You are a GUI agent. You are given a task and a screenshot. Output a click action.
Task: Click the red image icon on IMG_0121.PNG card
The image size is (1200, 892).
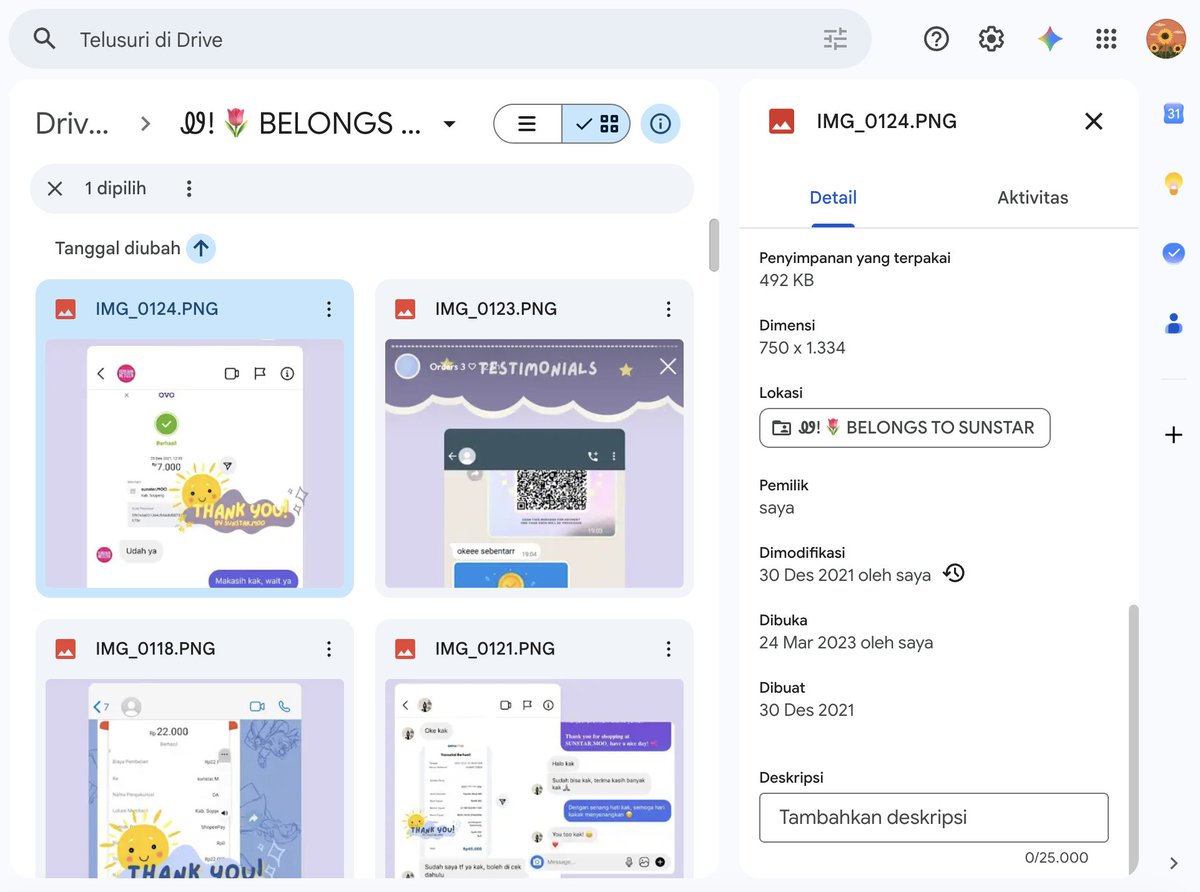coord(405,649)
